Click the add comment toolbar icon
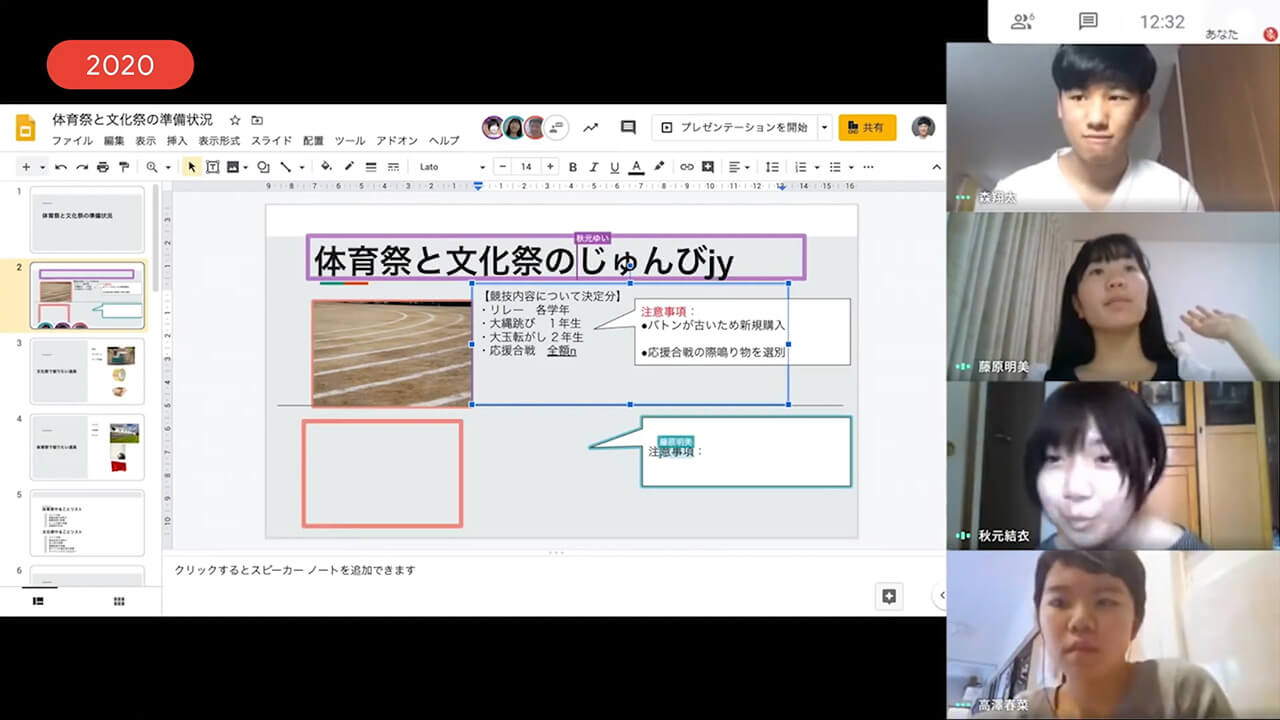The height and width of the screenshot is (720, 1280). [x=708, y=167]
